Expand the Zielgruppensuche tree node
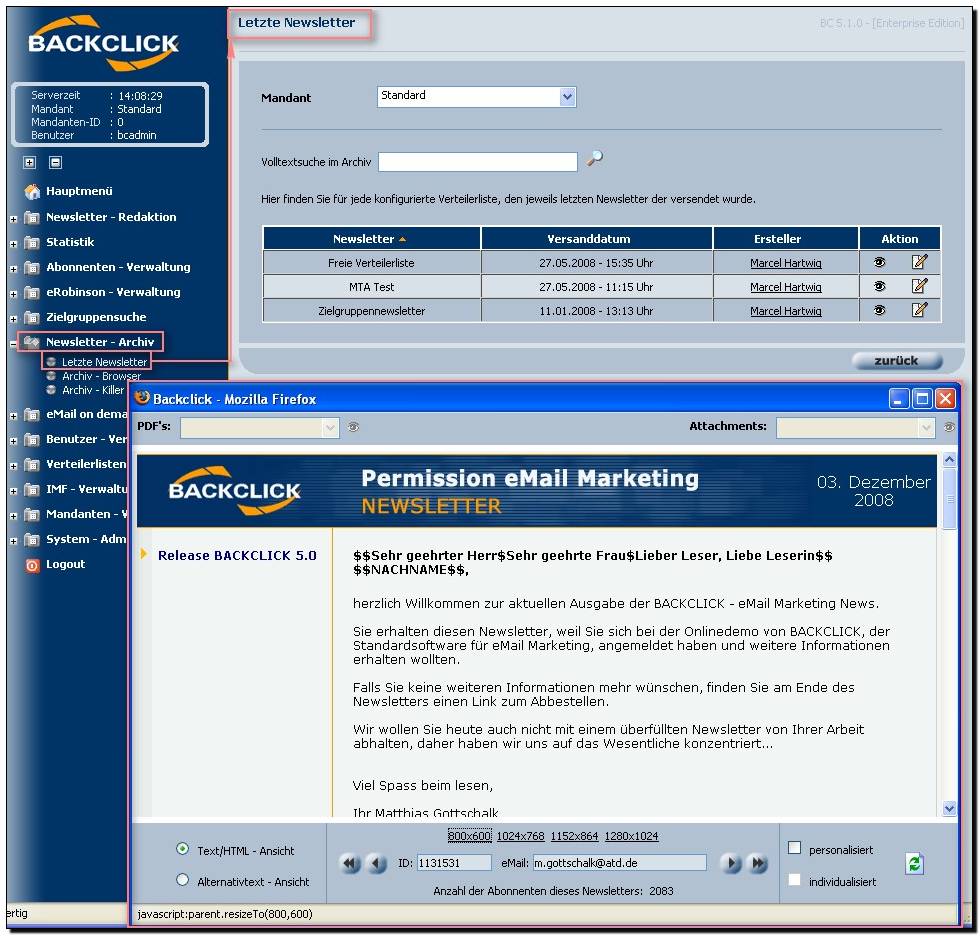The height and width of the screenshot is (936, 980). pos(13,319)
